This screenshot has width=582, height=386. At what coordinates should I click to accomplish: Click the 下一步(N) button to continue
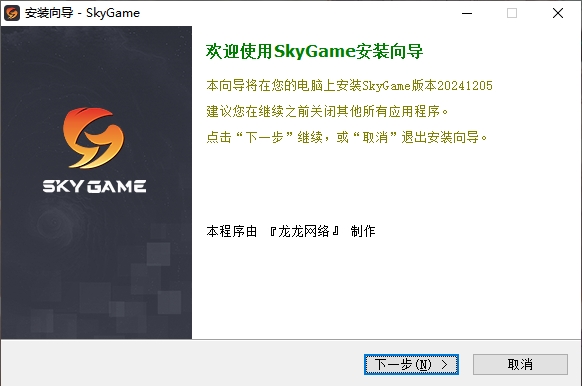411,364
